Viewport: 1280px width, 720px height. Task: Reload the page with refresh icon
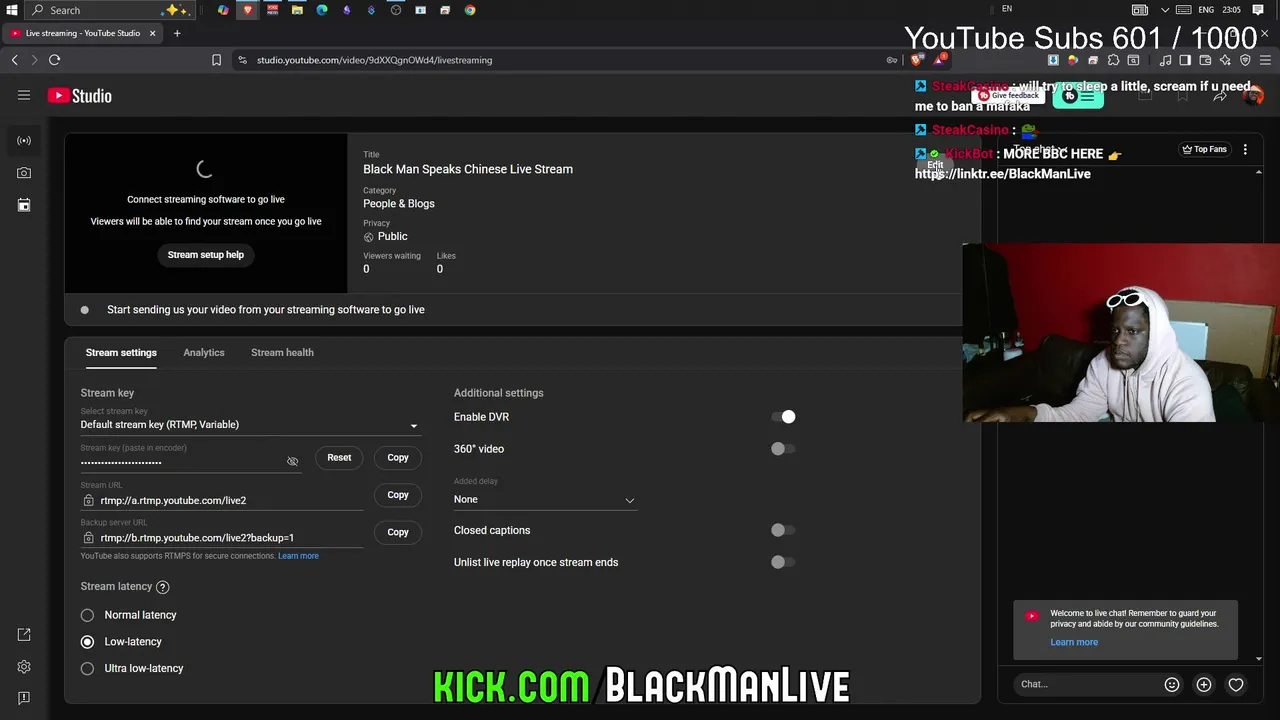click(55, 60)
